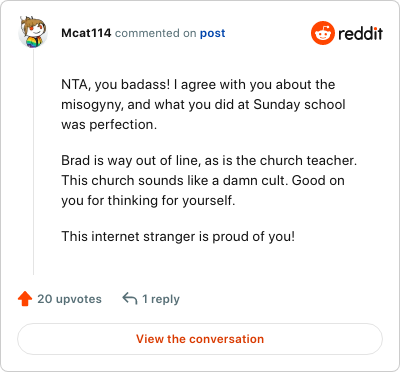
Task: Open the Mcat114 username link
Action: [86, 33]
